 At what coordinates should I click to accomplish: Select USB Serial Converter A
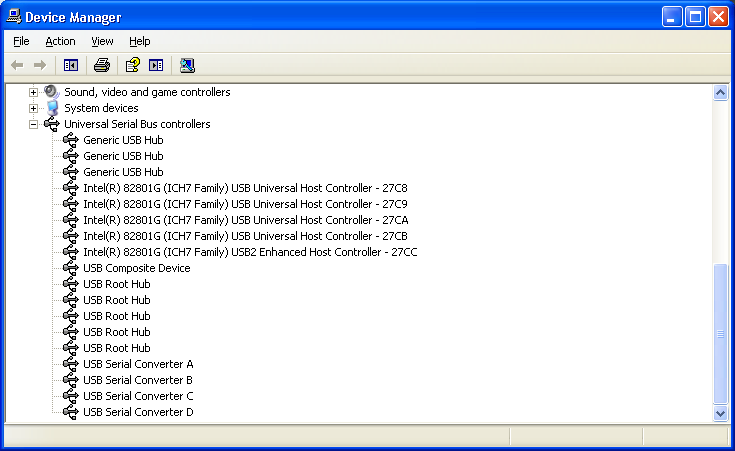click(138, 364)
